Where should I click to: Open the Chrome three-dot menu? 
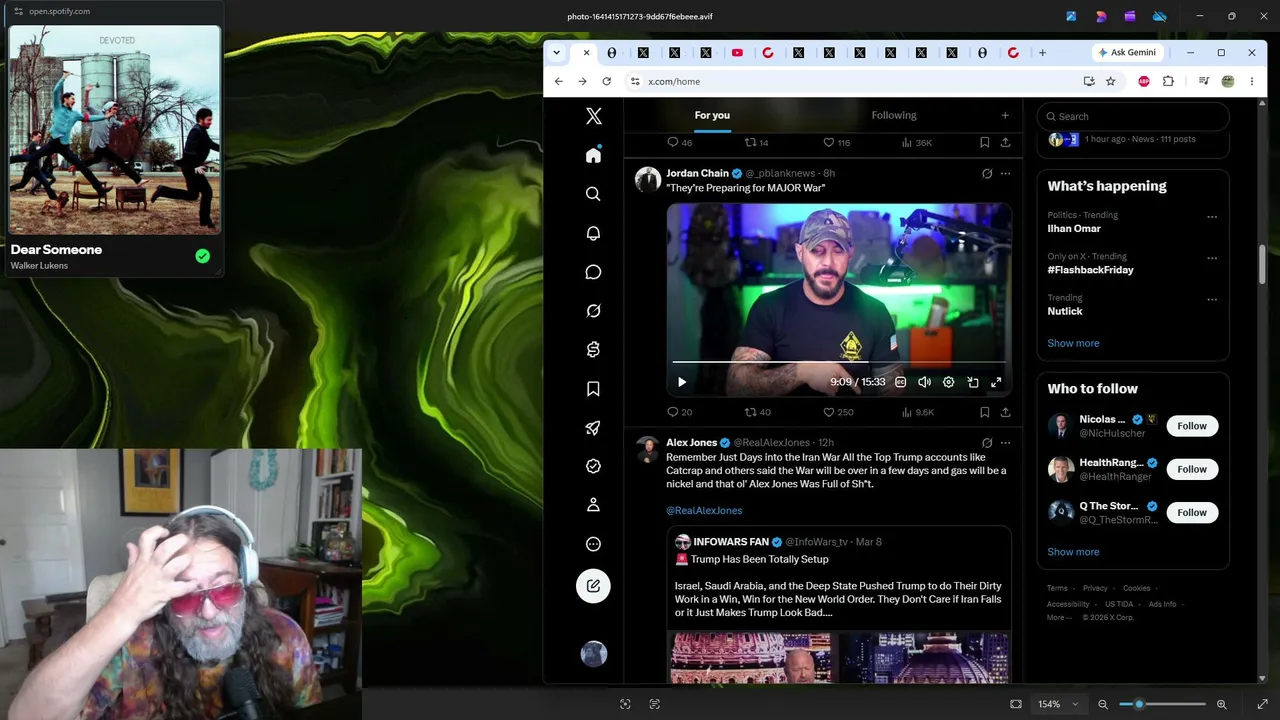click(1252, 81)
